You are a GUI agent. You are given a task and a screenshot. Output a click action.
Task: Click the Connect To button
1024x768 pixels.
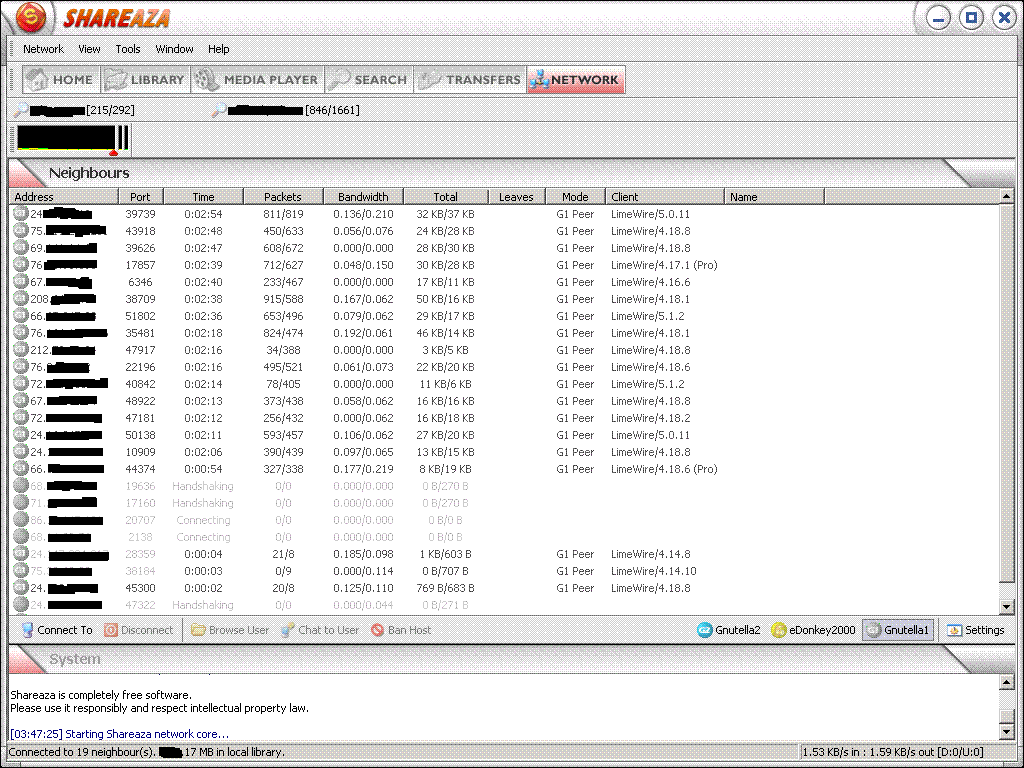pyautogui.click(x=57, y=630)
